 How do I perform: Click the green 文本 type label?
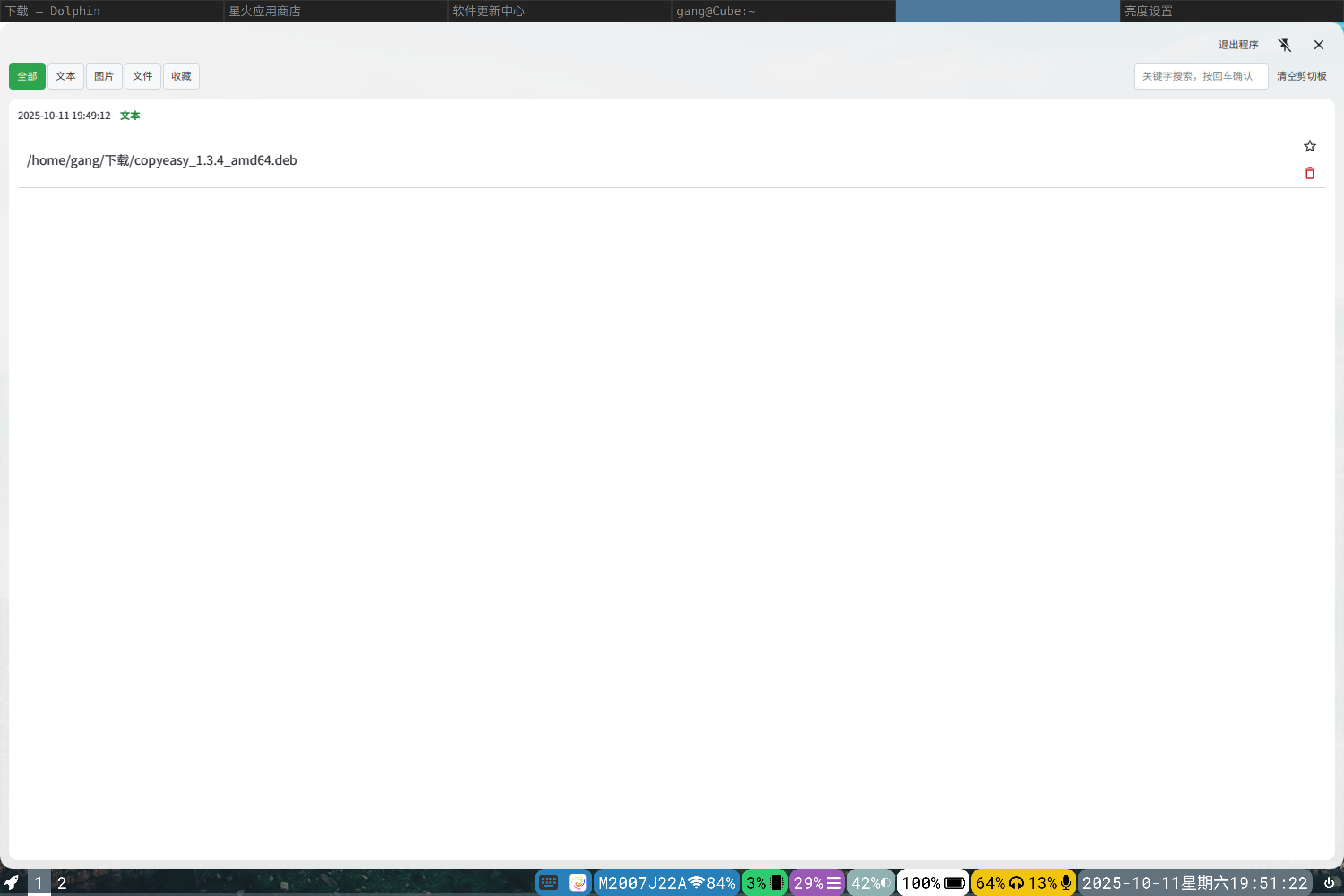tap(130, 116)
